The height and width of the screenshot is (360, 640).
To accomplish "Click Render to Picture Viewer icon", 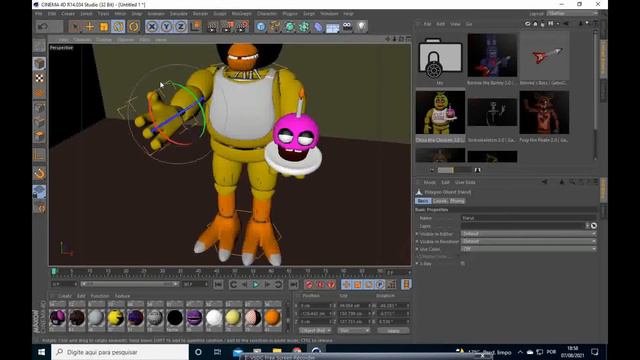I will tap(227, 27).
